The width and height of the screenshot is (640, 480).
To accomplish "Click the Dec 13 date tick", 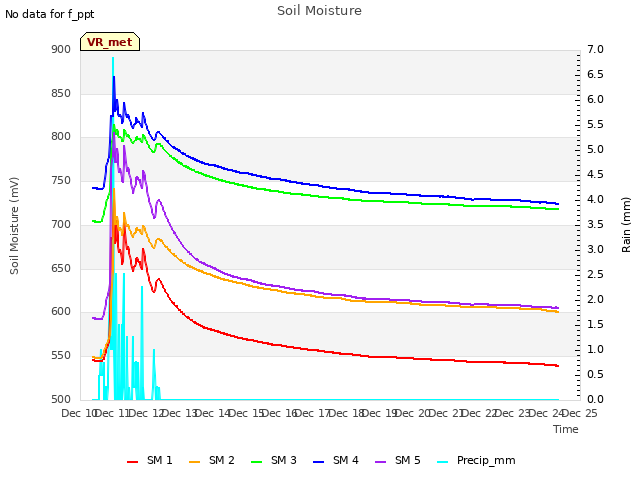I will coord(180,413).
